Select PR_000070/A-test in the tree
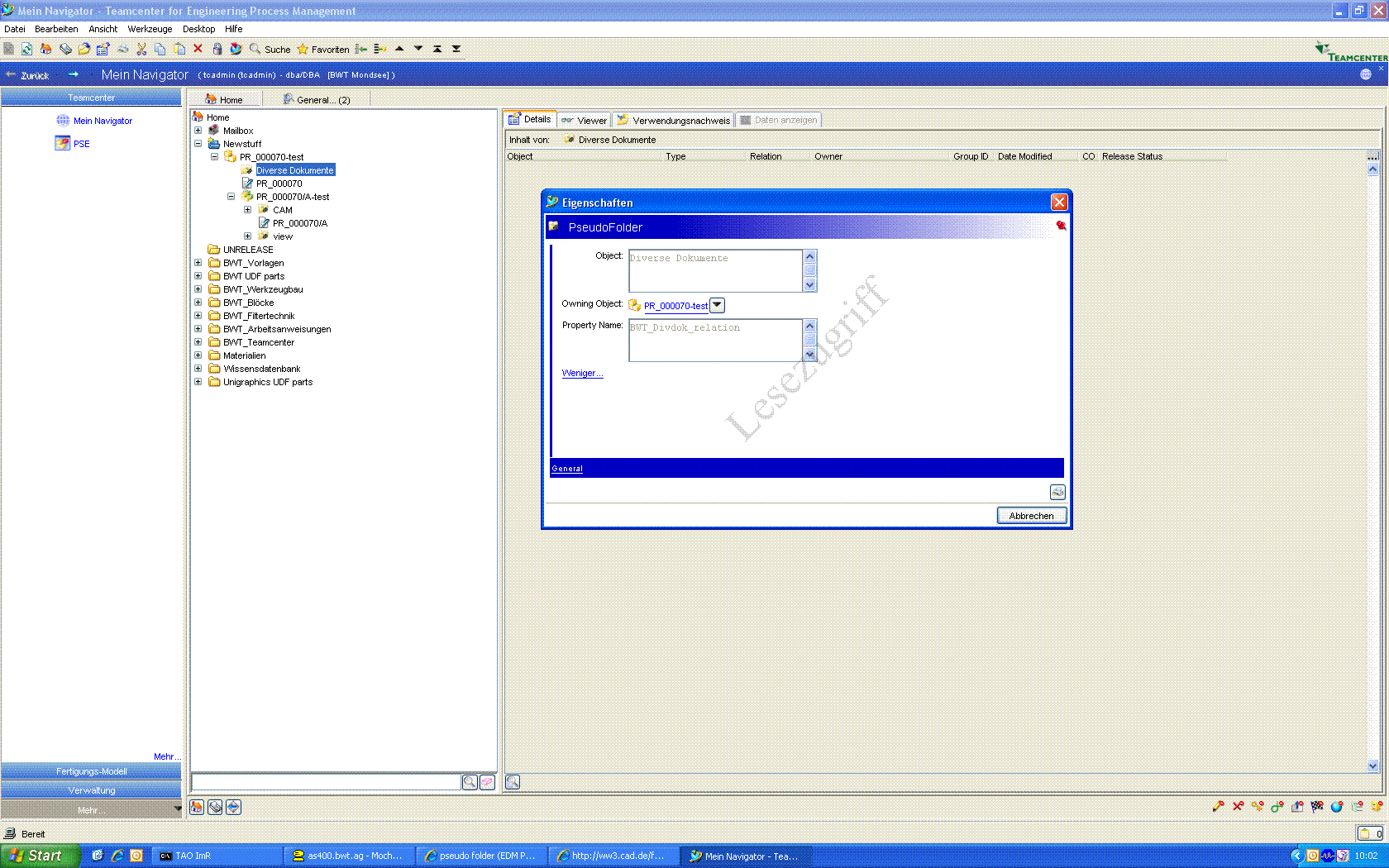The width and height of the screenshot is (1389, 868). [x=293, y=197]
